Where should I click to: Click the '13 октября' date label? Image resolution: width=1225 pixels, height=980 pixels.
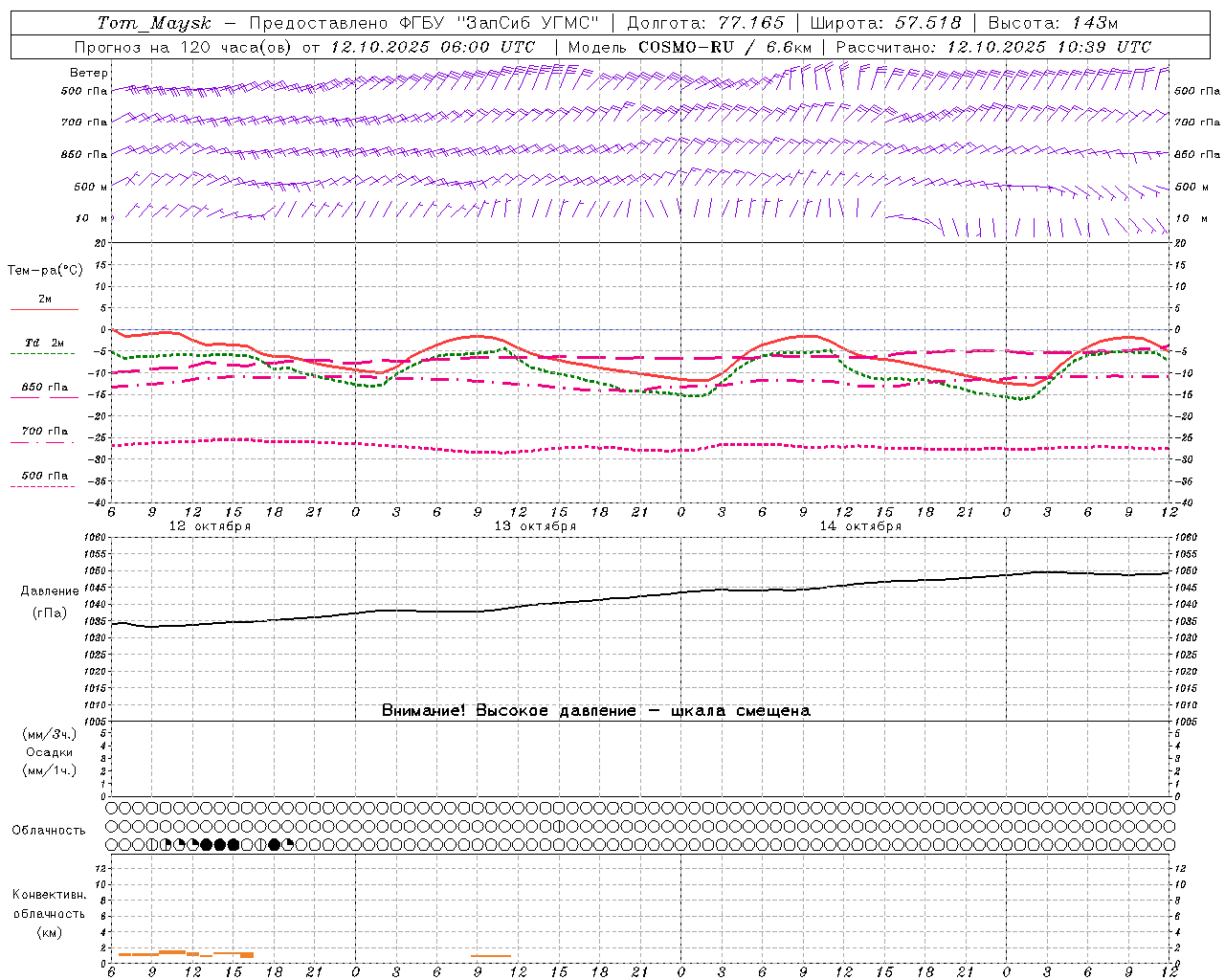point(535,526)
